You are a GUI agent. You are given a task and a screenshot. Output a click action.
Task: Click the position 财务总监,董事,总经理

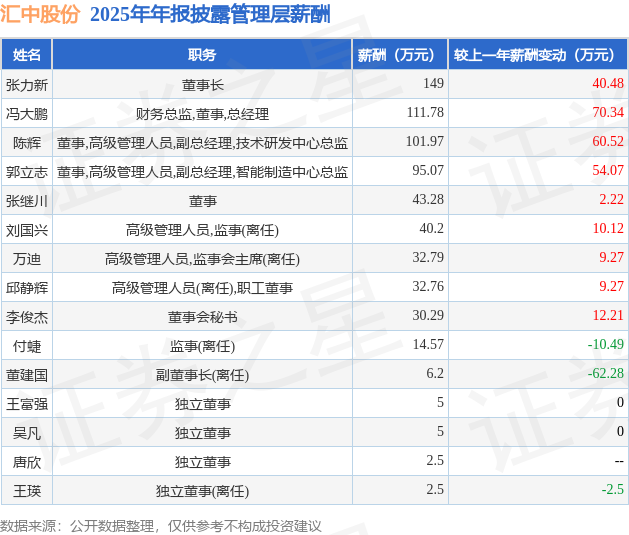coord(202,114)
